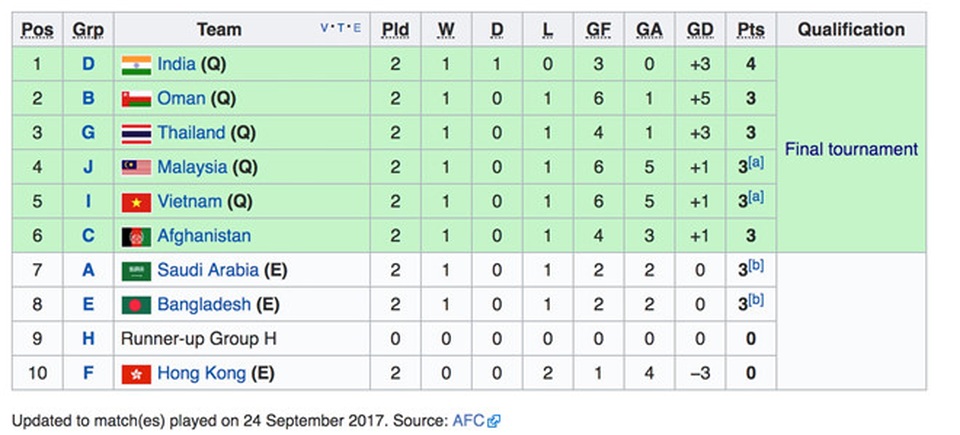Screen dimensions: 960x435
Task: Click the GD column header
Action: click(700, 29)
